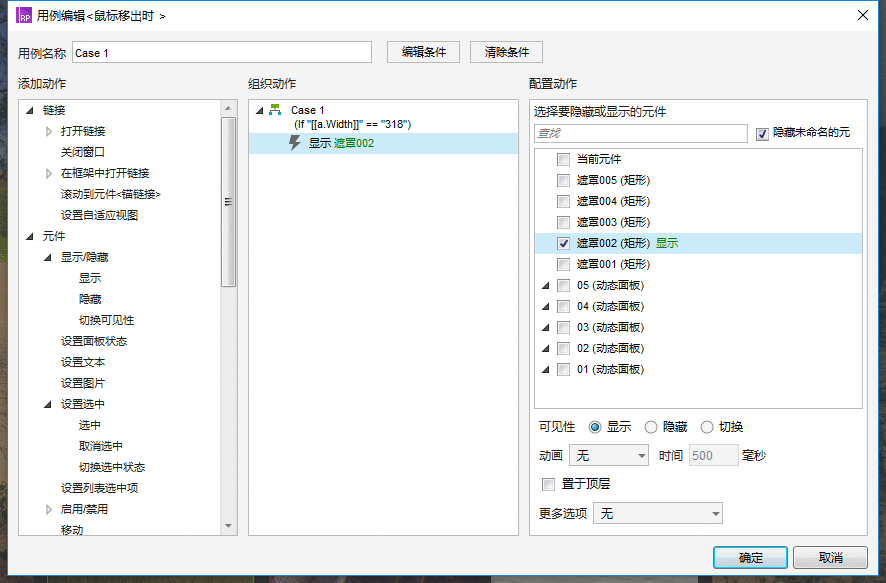Open the 动画 dropdown
Screen dimensions: 886x583
(609, 455)
